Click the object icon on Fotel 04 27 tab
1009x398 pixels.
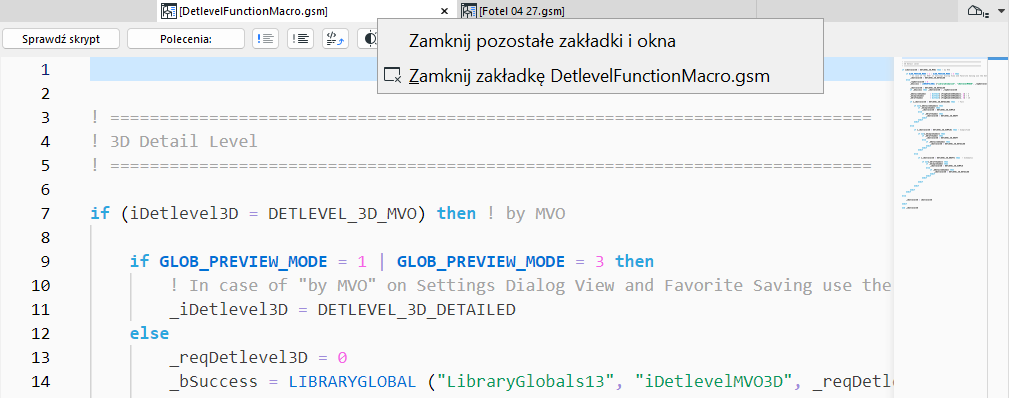point(469,11)
